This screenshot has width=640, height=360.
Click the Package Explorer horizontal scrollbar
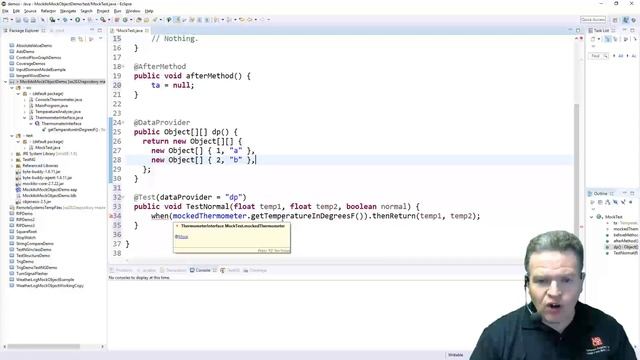click(43, 347)
